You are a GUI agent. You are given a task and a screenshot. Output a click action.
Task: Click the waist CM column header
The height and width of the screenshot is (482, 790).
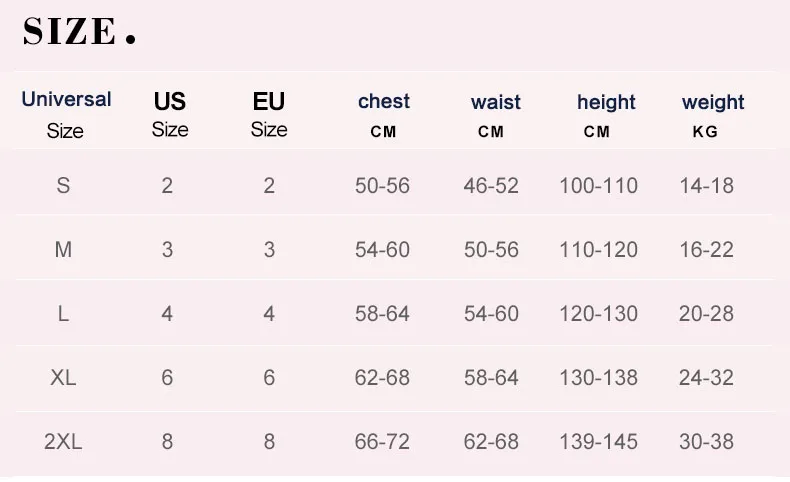(495, 115)
